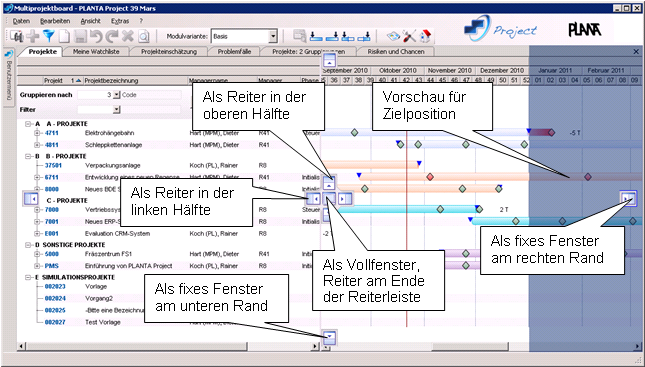Open the Extras menu
The height and width of the screenshot is (367, 645).
[120, 21]
